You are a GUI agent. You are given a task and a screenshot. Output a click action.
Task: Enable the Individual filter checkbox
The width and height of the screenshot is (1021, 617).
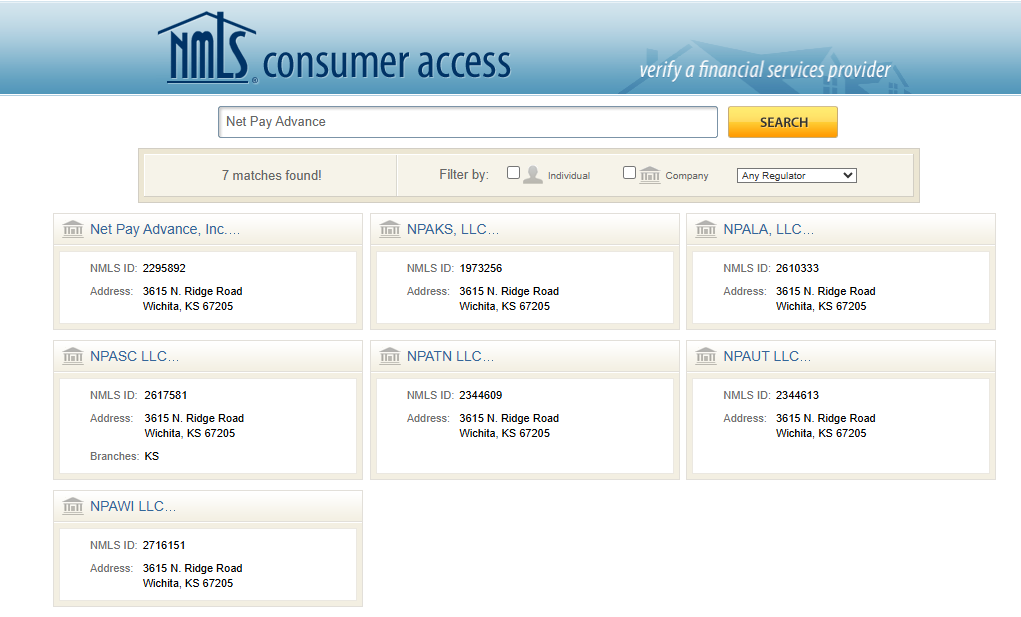click(x=513, y=173)
